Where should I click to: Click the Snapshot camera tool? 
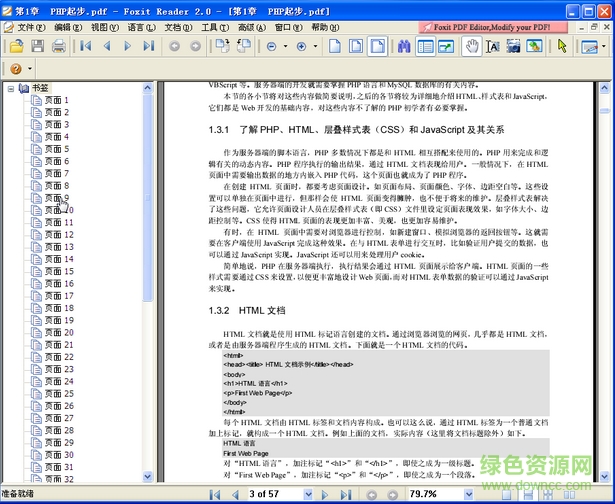point(513,46)
